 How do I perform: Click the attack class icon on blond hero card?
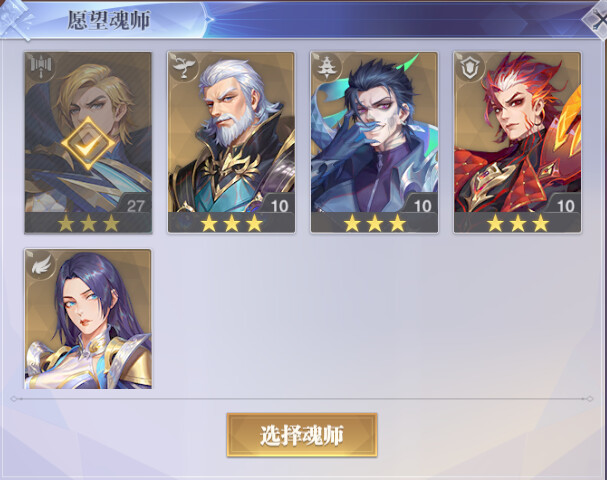[40, 67]
